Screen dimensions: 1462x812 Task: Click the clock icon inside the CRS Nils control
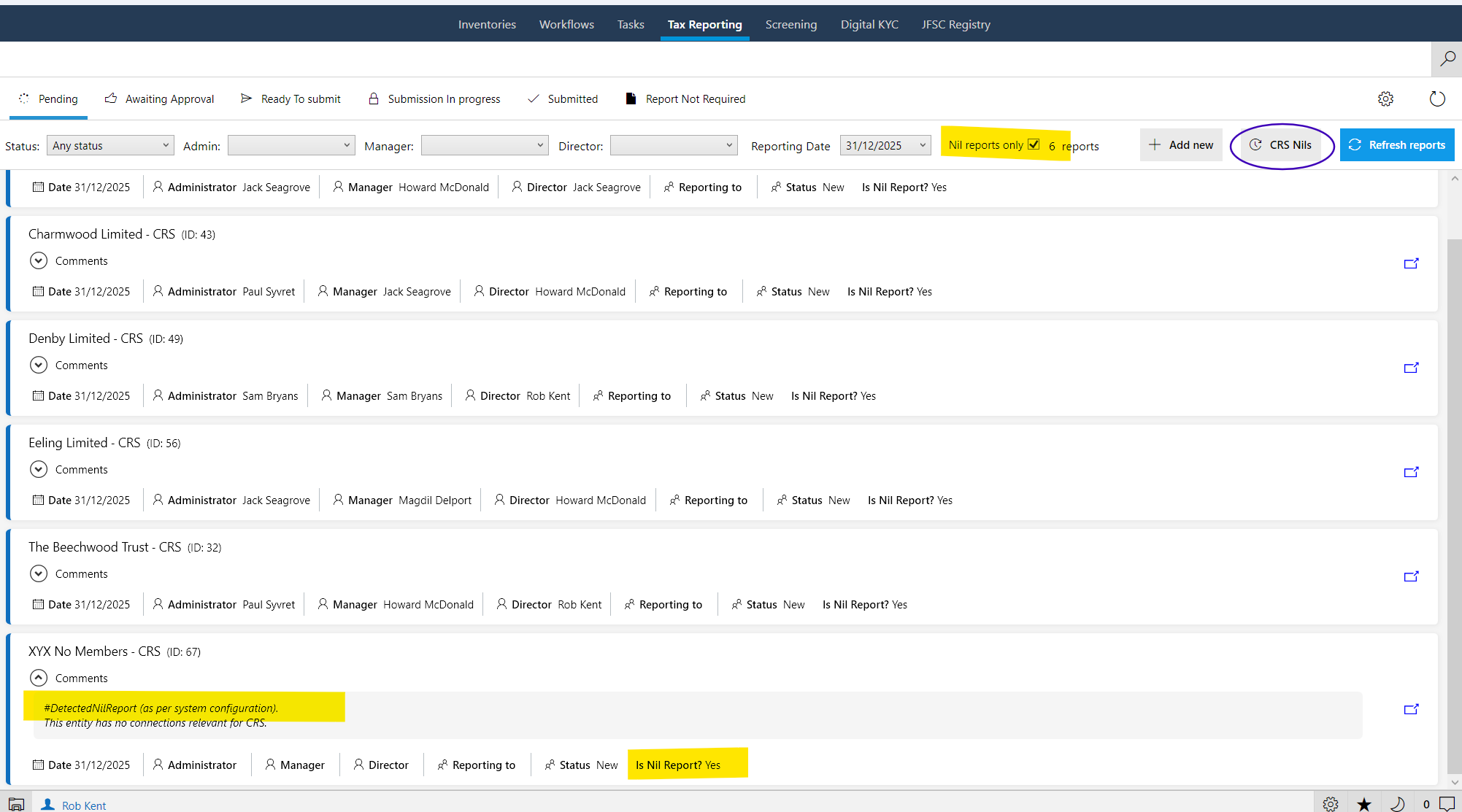(x=1256, y=144)
